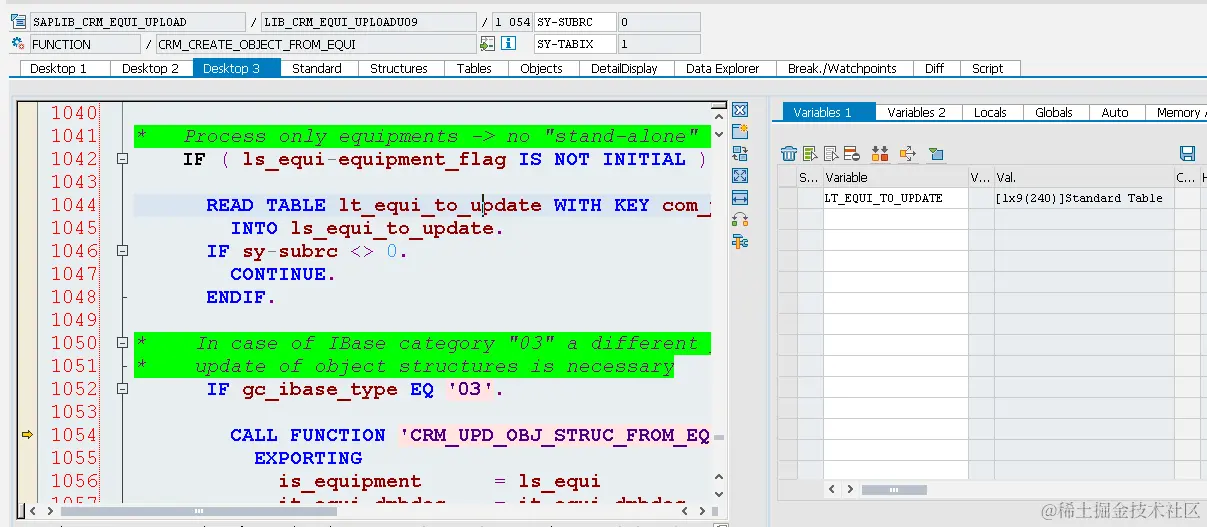Collapse the IF block at line 1046

click(x=122, y=251)
